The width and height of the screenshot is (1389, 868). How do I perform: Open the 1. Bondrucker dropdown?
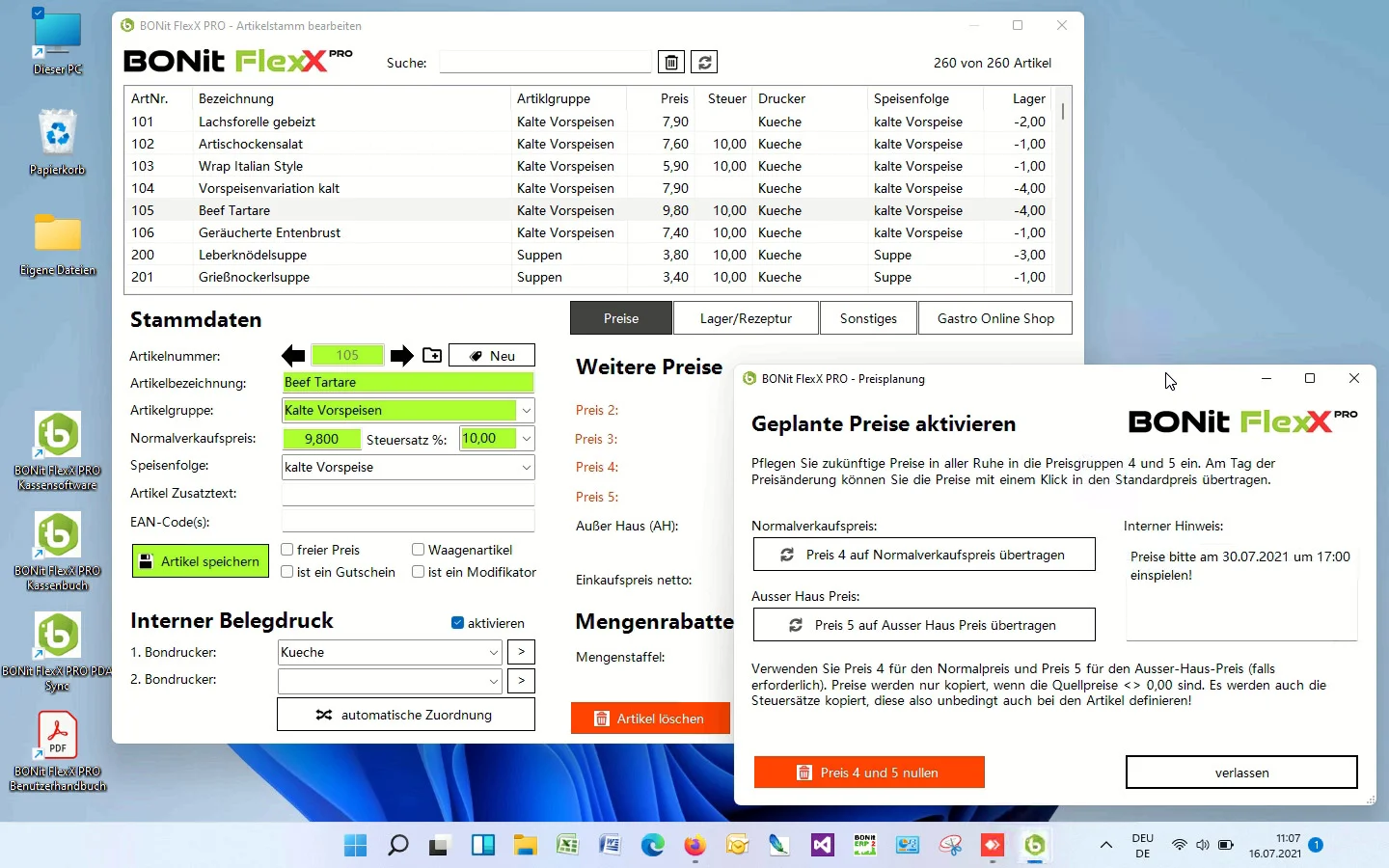[x=492, y=652]
